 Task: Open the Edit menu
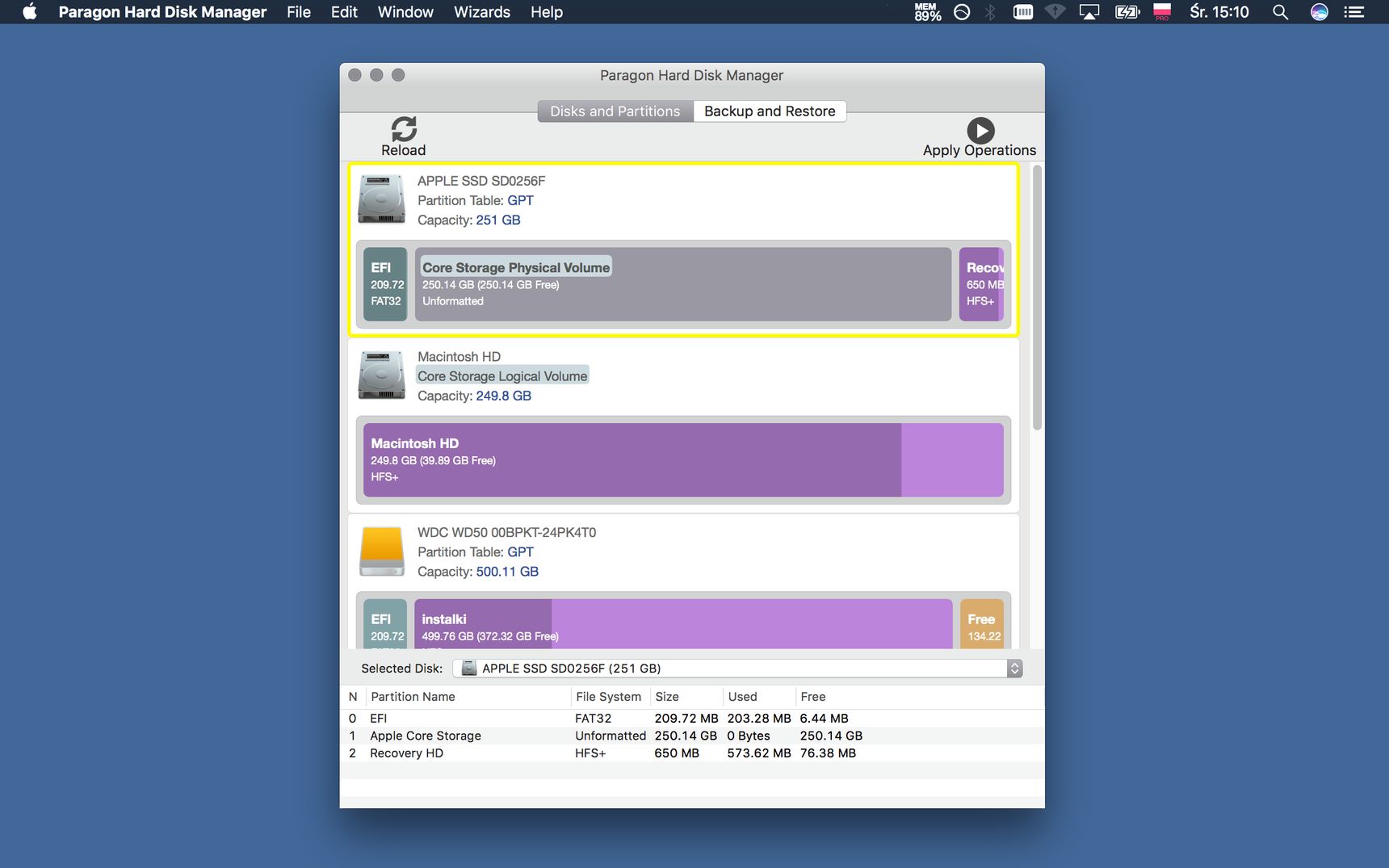(344, 12)
